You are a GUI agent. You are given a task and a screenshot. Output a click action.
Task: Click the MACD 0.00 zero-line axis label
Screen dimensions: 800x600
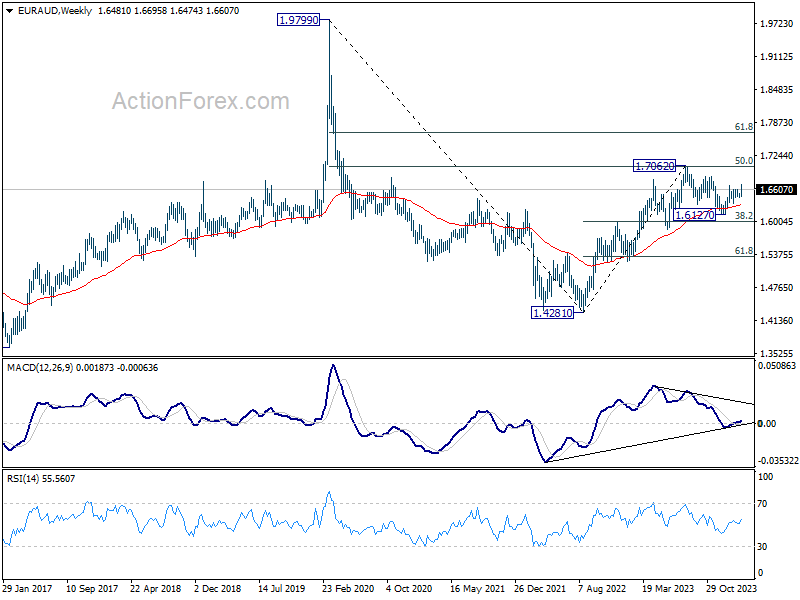click(x=767, y=423)
